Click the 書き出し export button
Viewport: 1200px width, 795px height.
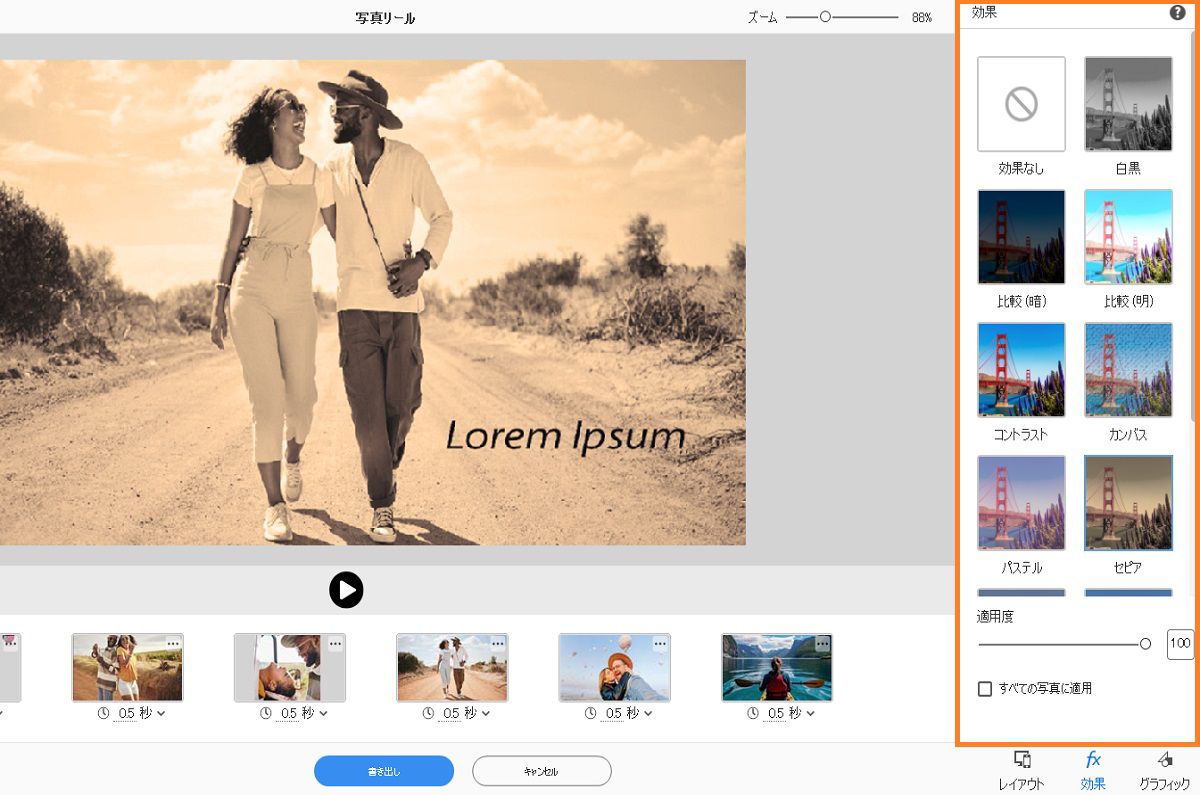click(x=384, y=771)
